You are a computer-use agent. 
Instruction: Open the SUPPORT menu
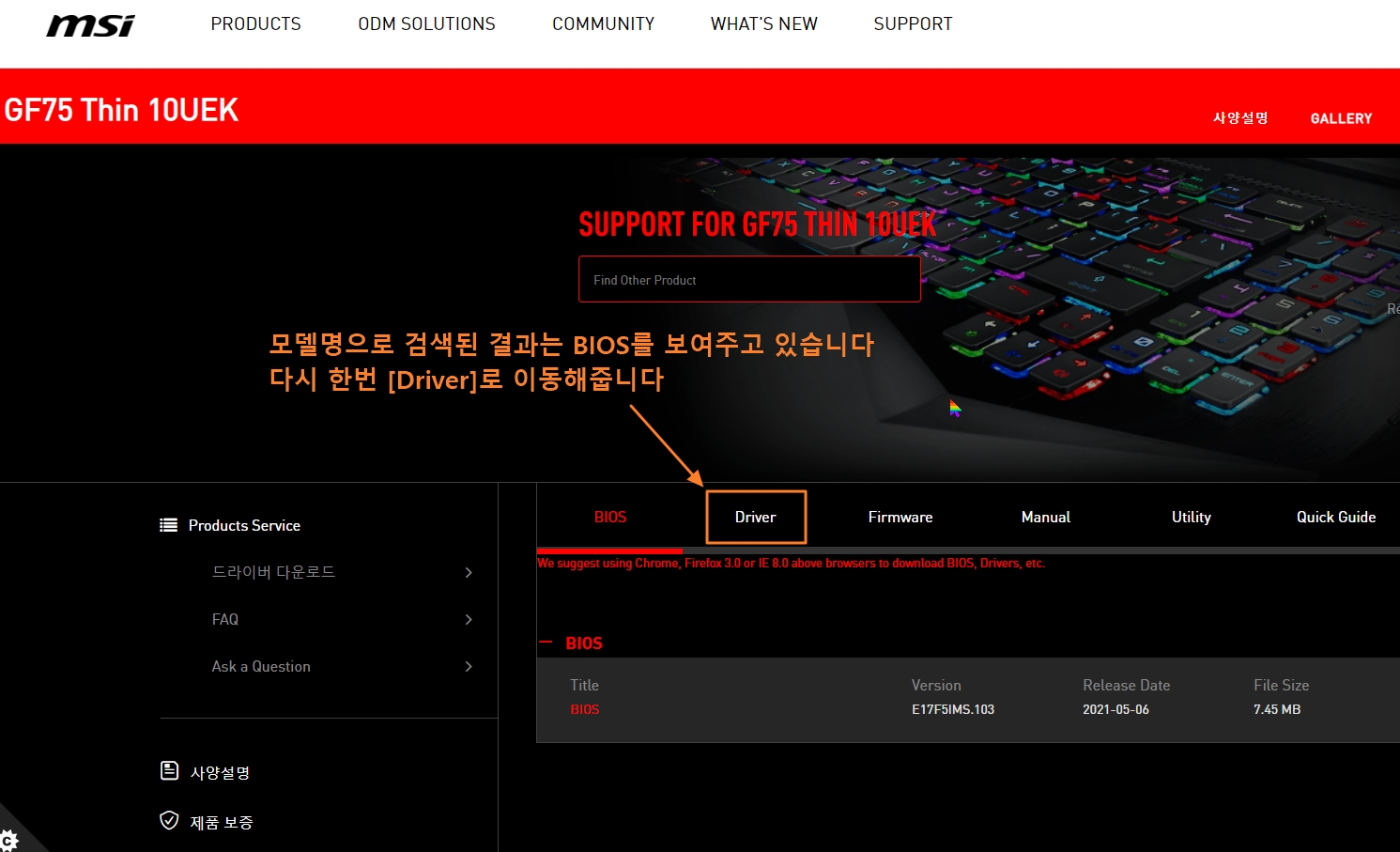pos(913,23)
